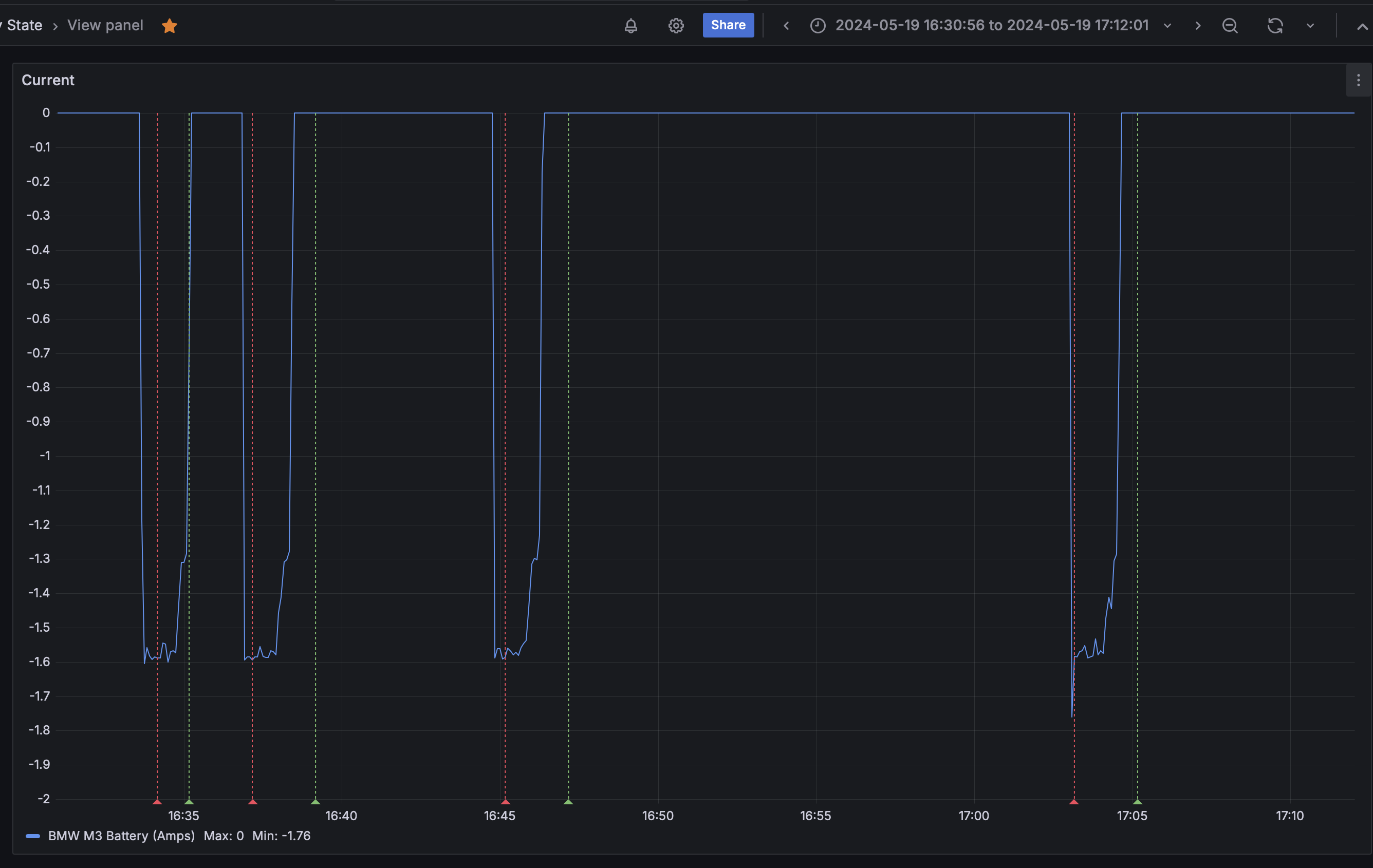Click the first red annotation marker before 16:35
Screen dimensions: 1373x868
click(157, 801)
